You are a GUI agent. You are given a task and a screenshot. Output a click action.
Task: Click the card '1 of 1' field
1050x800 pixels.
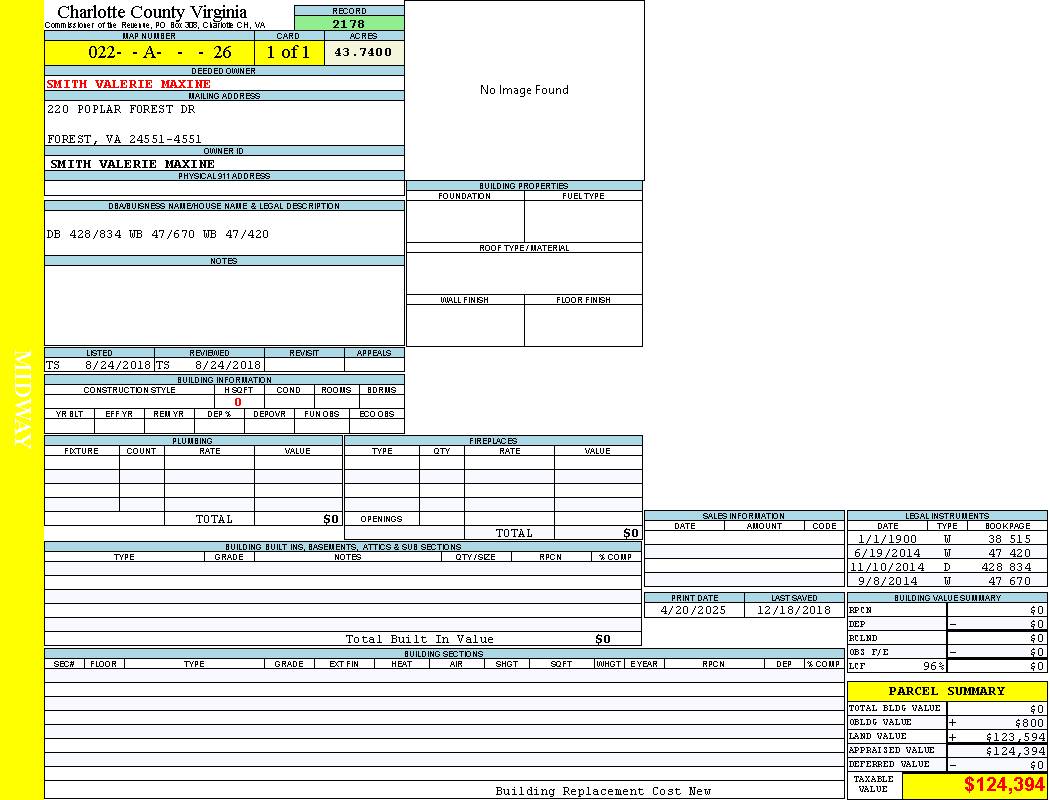click(x=288, y=53)
